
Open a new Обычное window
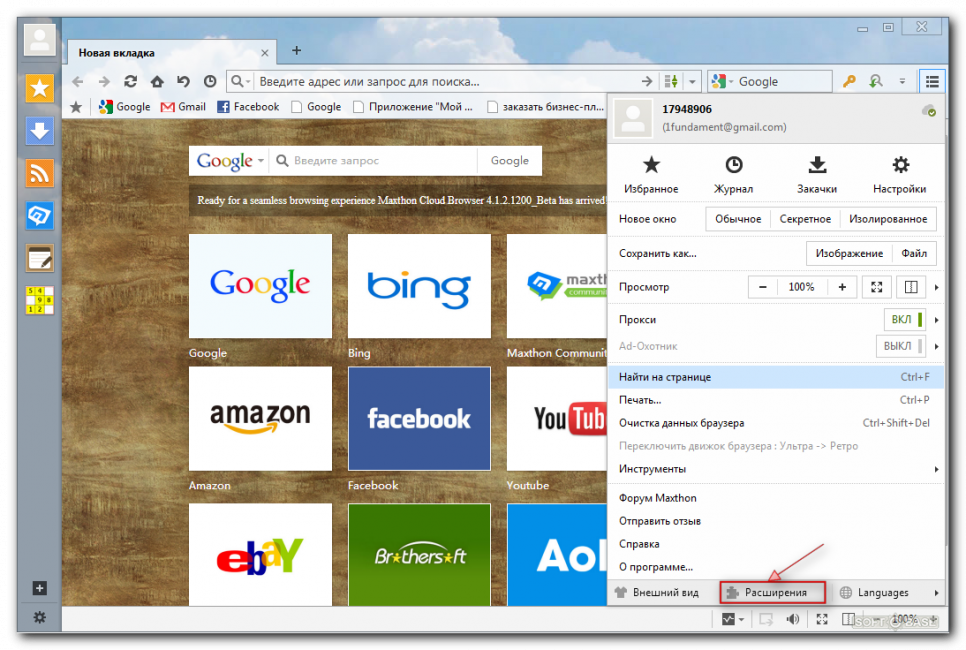click(737, 219)
